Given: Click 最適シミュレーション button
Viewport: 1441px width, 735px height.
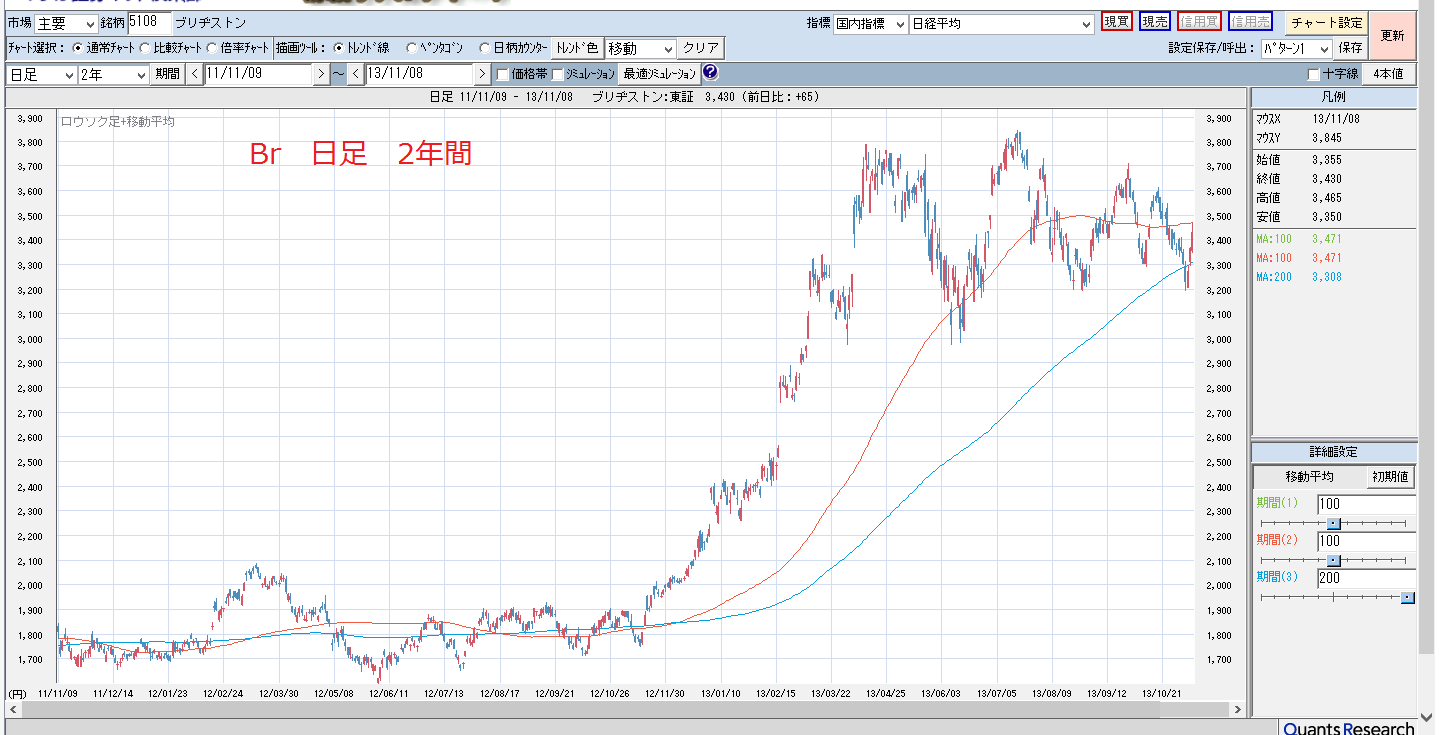Looking at the screenshot, I should pos(659,74).
